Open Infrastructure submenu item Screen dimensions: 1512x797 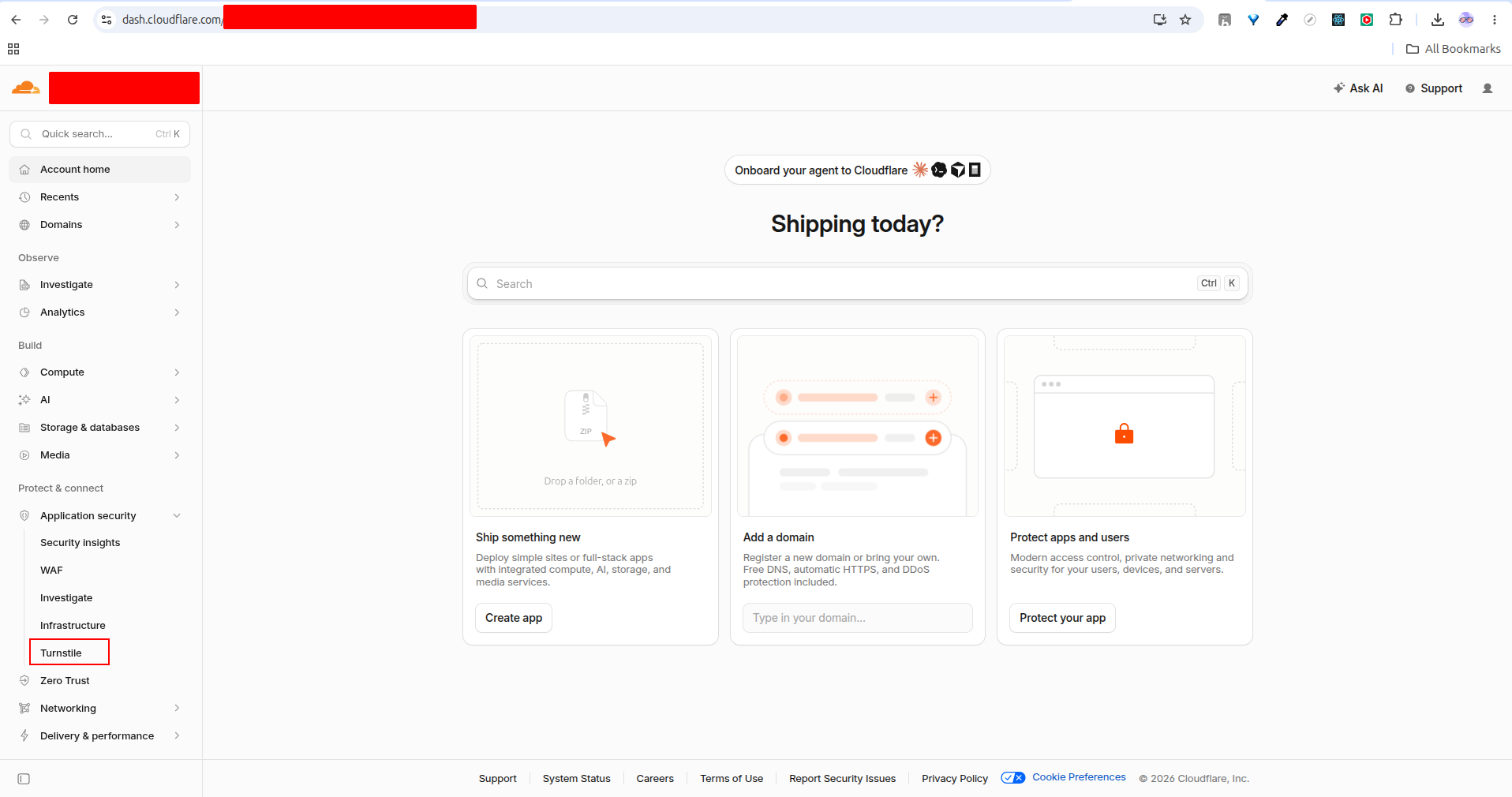point(73,626)
